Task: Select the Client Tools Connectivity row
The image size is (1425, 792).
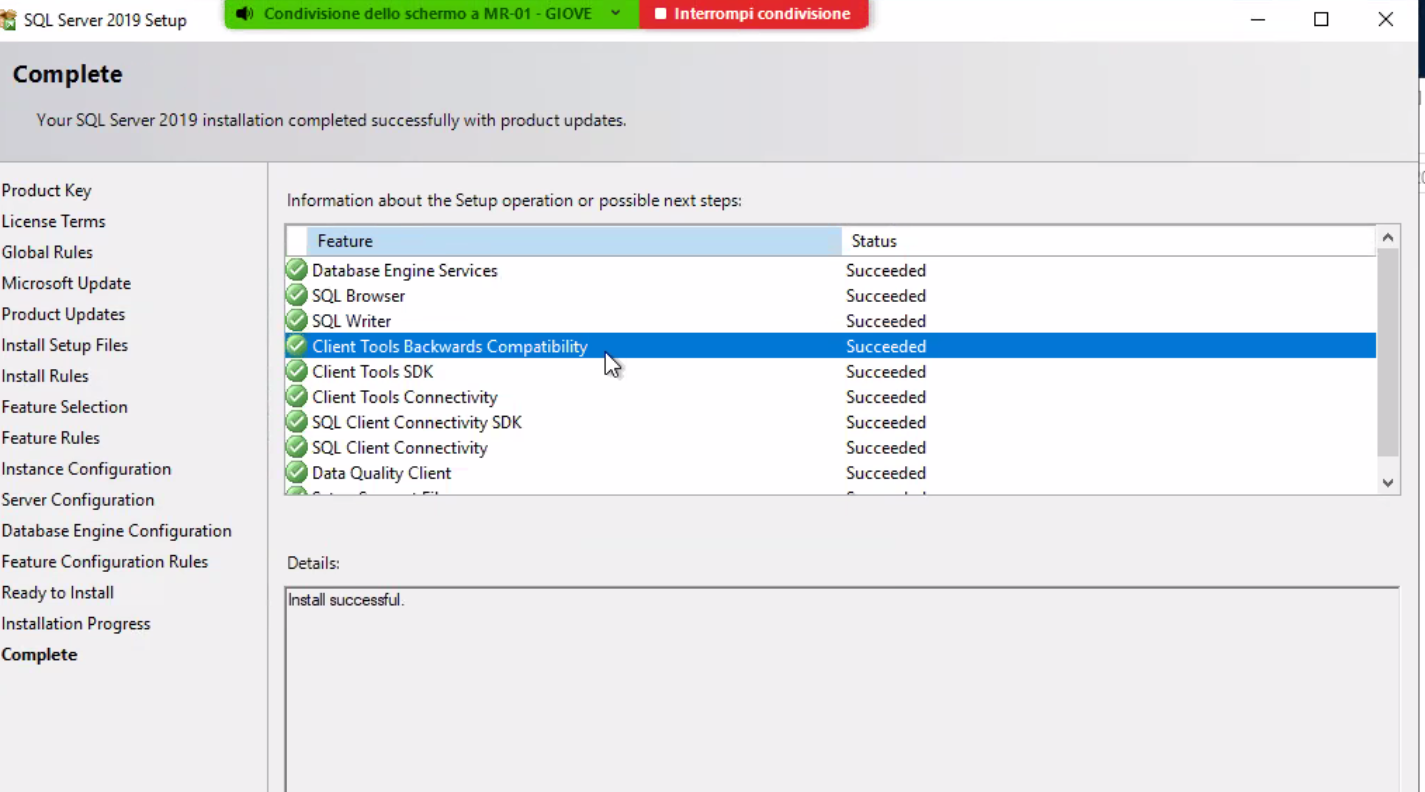Action: [x=404, y=397]
